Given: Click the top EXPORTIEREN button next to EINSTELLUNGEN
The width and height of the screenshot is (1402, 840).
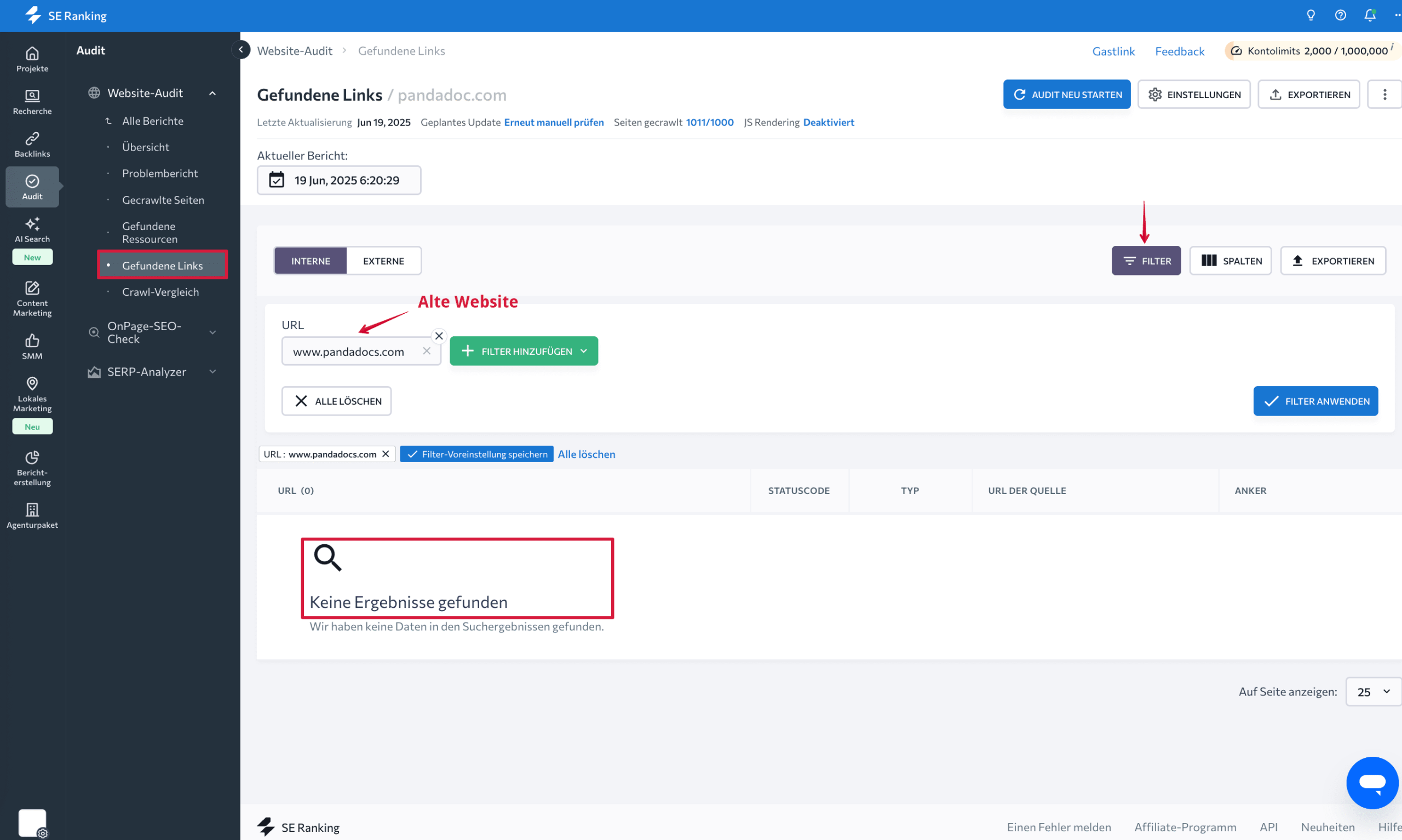Looking at the screenshot, I should [1308, 95].
